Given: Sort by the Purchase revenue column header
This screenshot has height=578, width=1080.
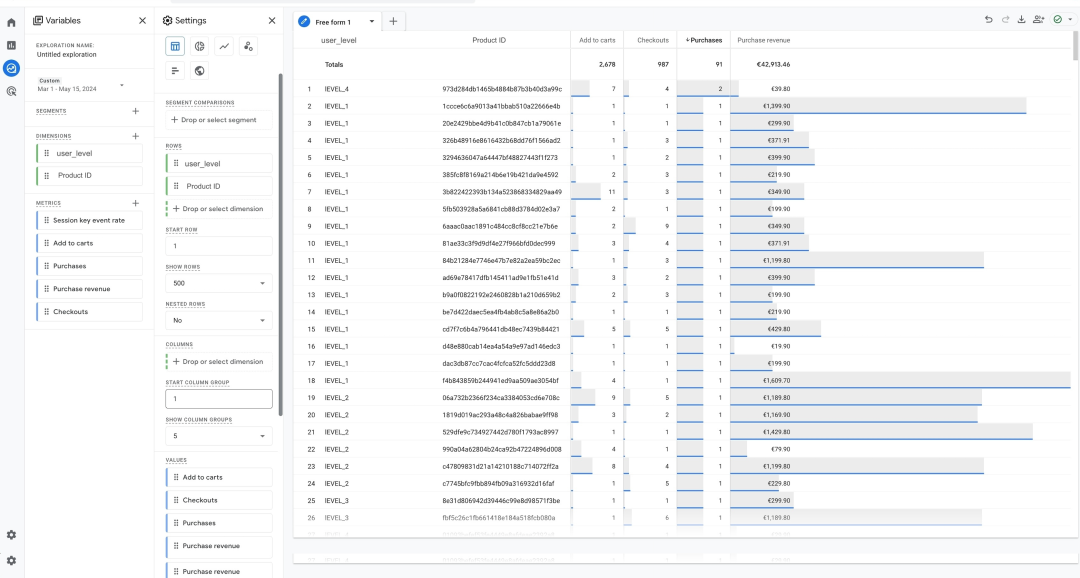Looking at the screenshot, I should point(764,40).
